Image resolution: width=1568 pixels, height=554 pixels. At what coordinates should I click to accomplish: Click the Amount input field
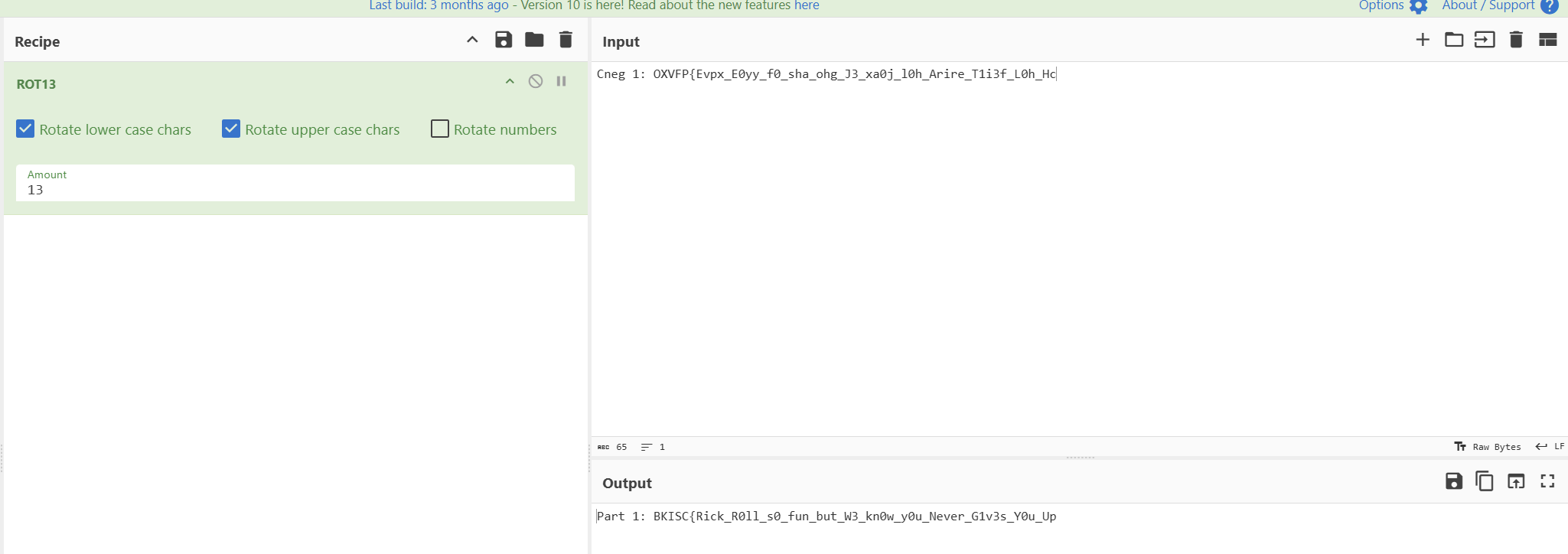(x=295, y=190)
